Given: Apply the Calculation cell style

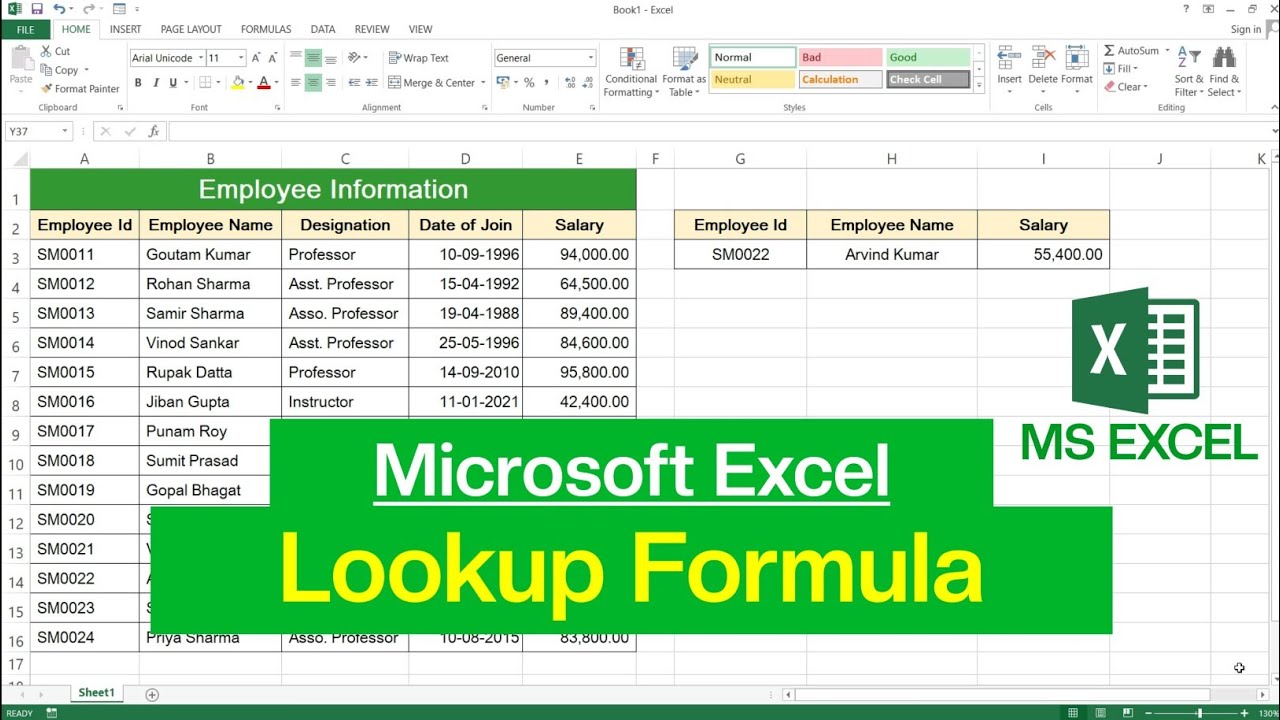Looking at the screenshot, I should tap(840, 80).
